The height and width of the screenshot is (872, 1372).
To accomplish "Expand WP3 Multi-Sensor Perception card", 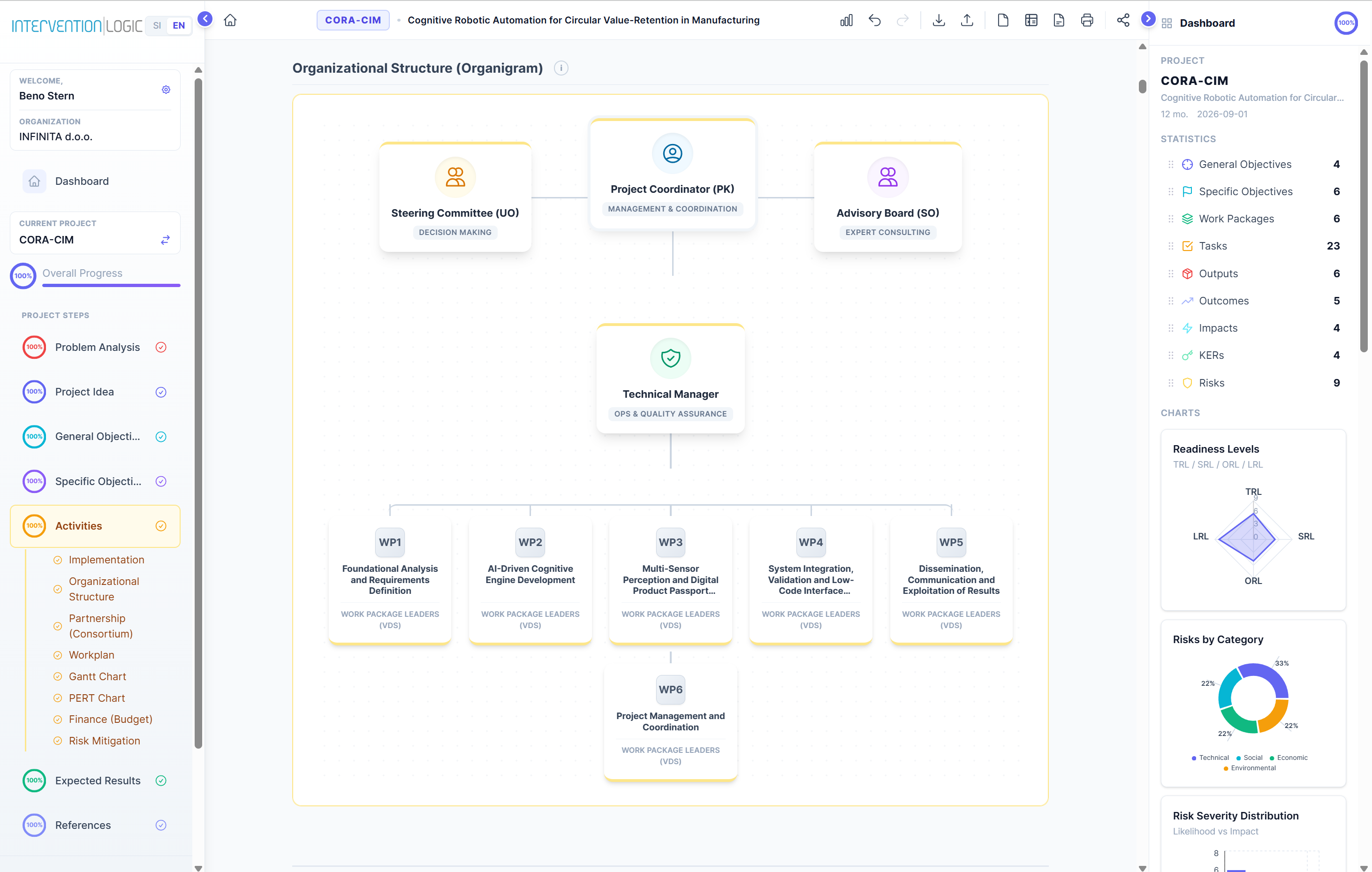I will click(671, 580).
